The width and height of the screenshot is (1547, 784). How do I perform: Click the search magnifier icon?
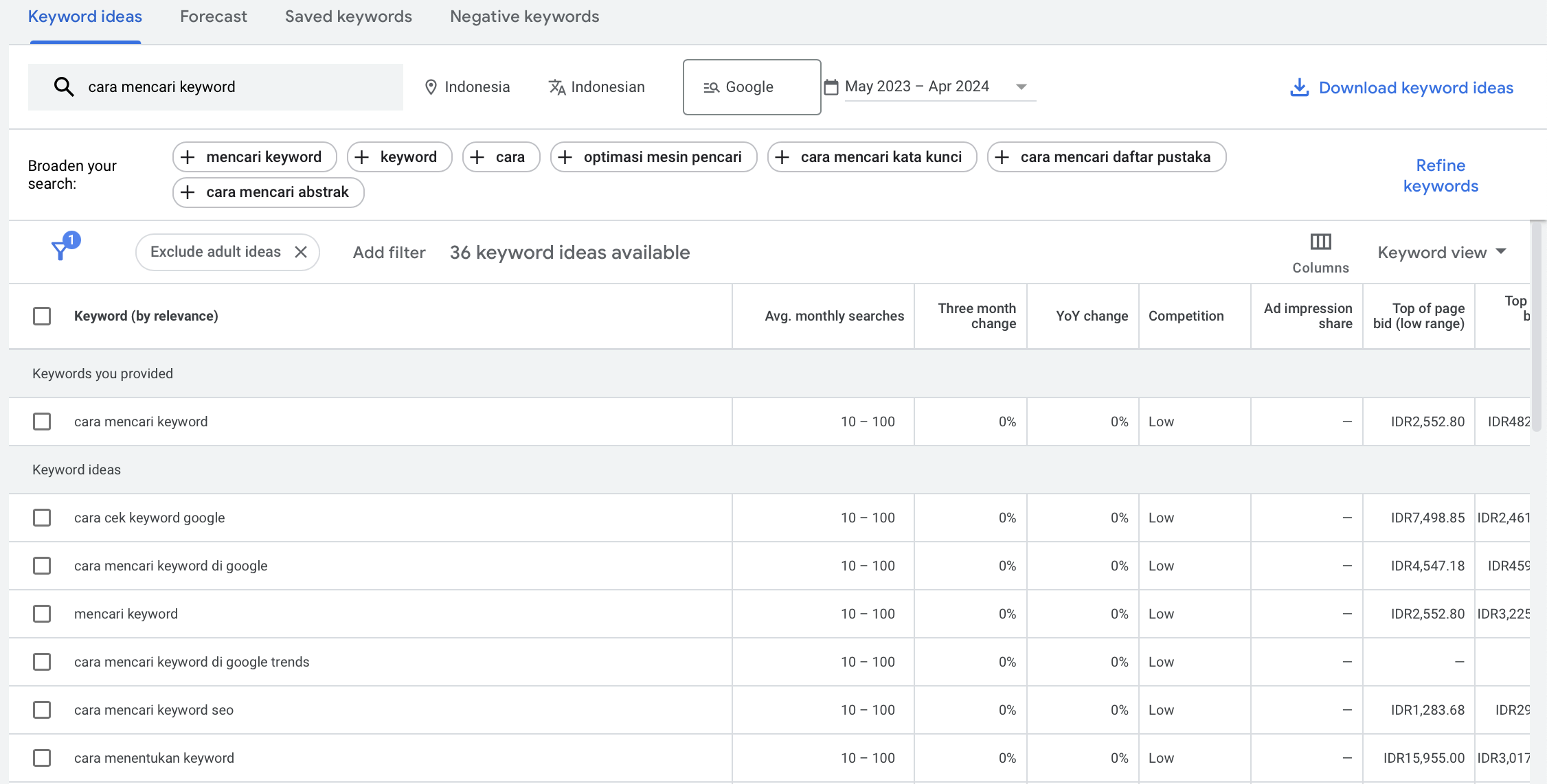(64, 87)
